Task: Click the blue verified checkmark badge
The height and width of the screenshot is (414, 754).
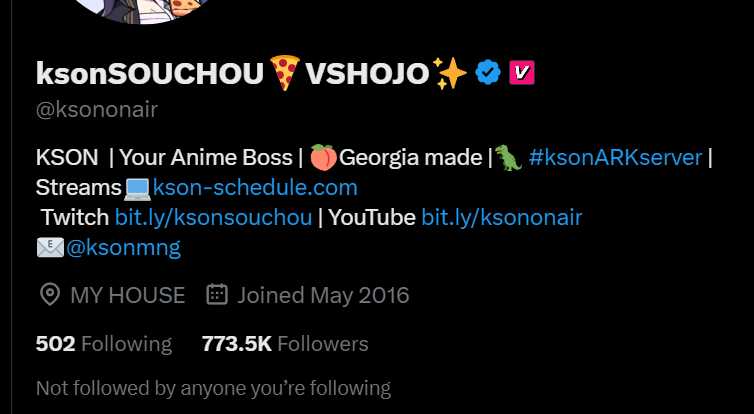Action: pos(488,73)
